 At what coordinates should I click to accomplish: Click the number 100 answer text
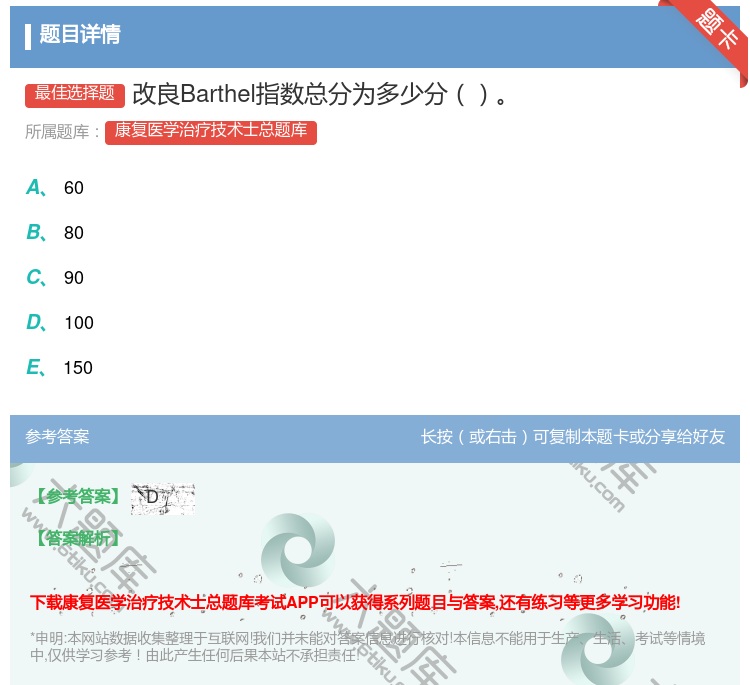coord(79,323)
